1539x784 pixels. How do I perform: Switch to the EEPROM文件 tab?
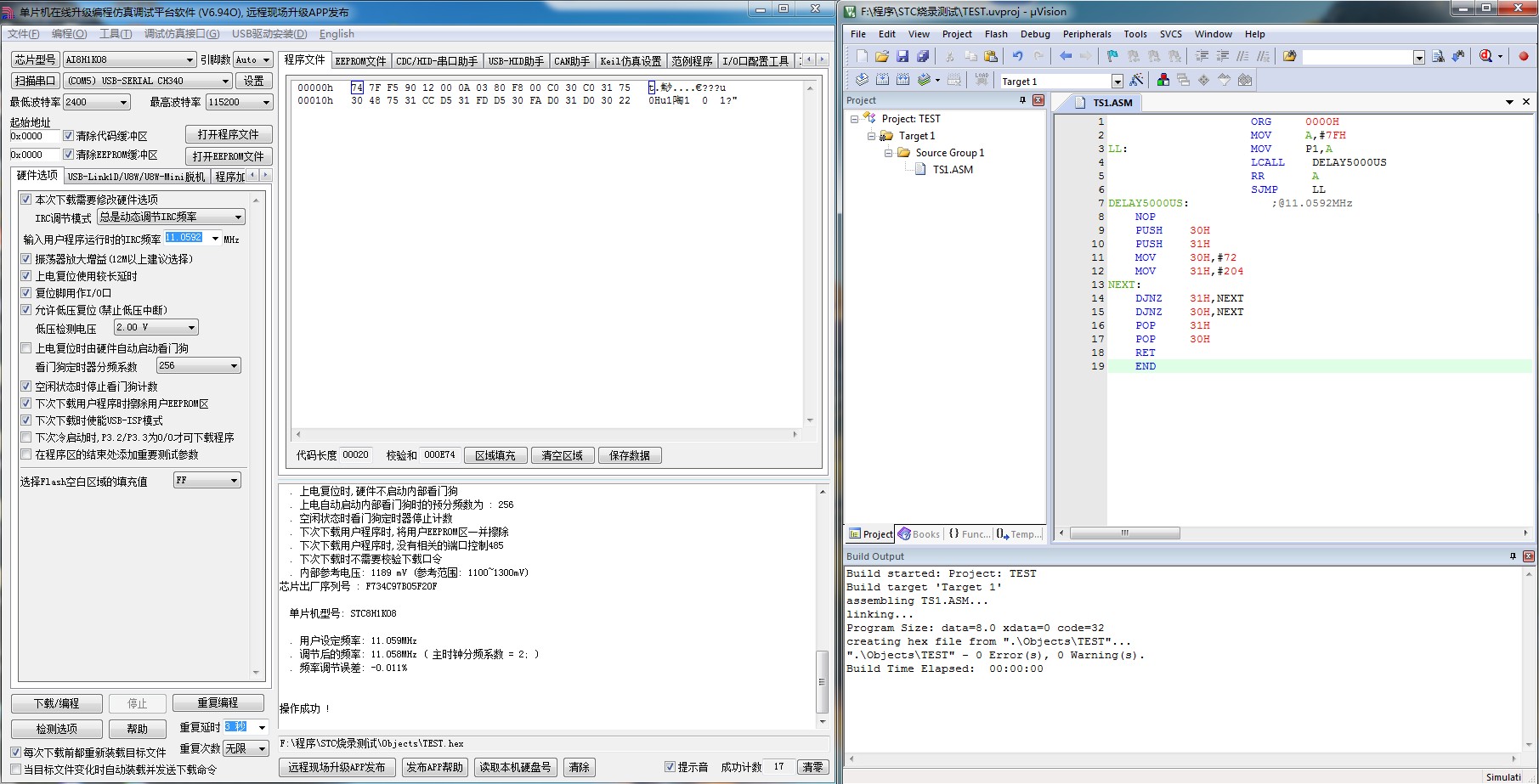(360, 60)
